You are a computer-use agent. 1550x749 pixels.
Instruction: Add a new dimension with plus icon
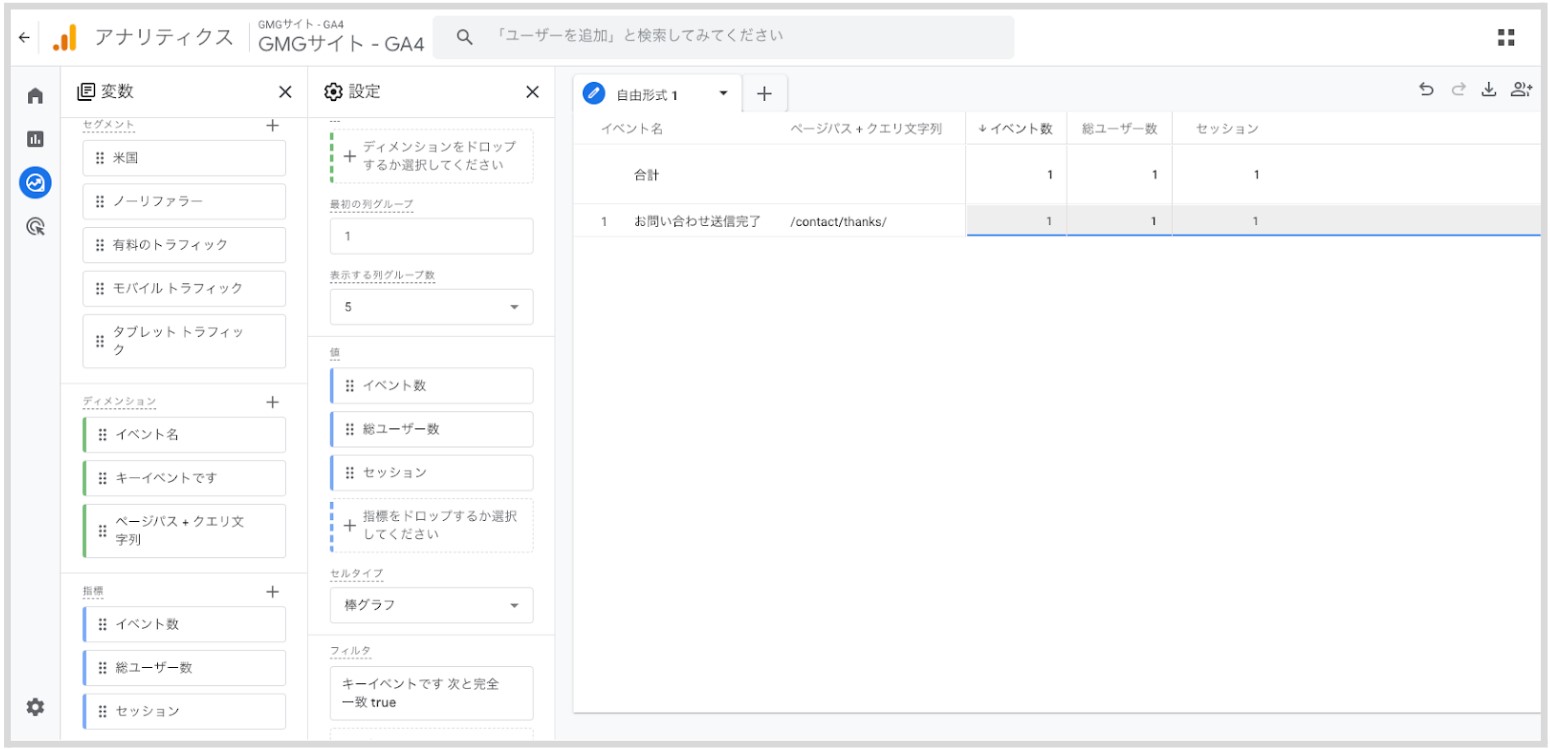[x=272, y=402]
